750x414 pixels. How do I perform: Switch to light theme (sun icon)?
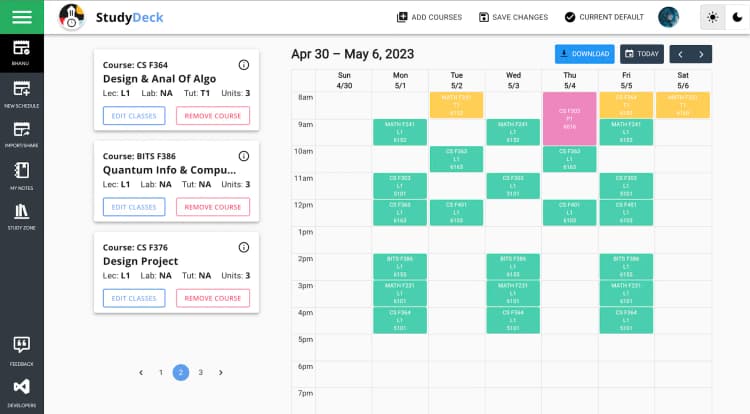click(x=713, y=17)
